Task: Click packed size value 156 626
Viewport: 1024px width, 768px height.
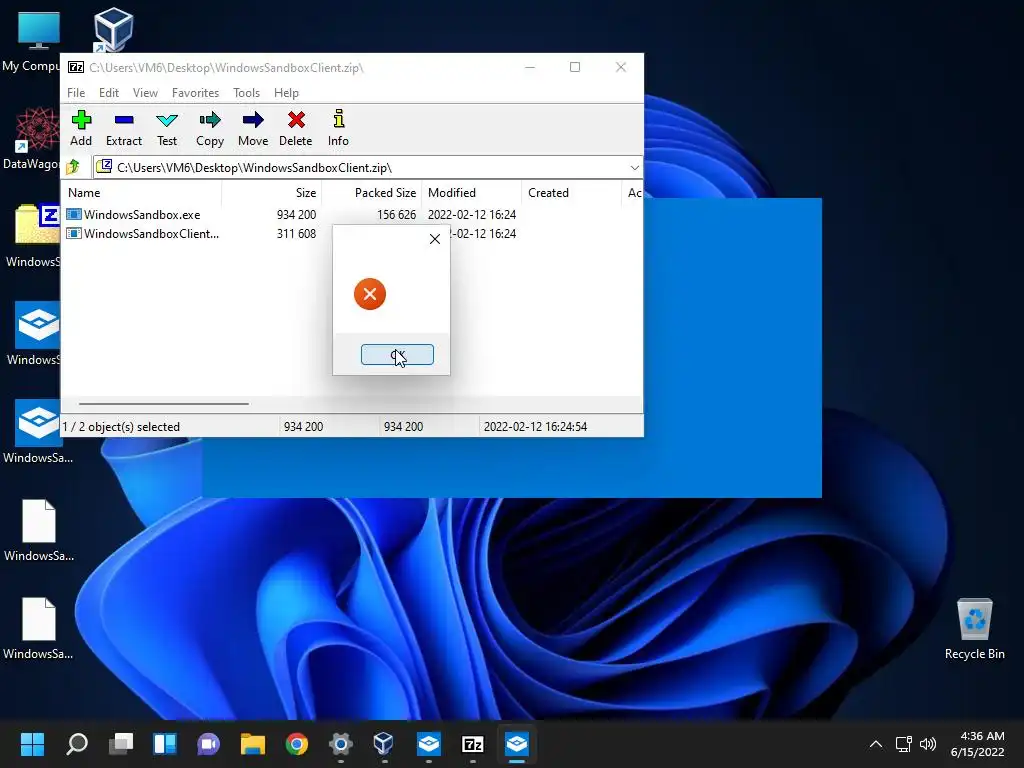Action: pos(396,215)
